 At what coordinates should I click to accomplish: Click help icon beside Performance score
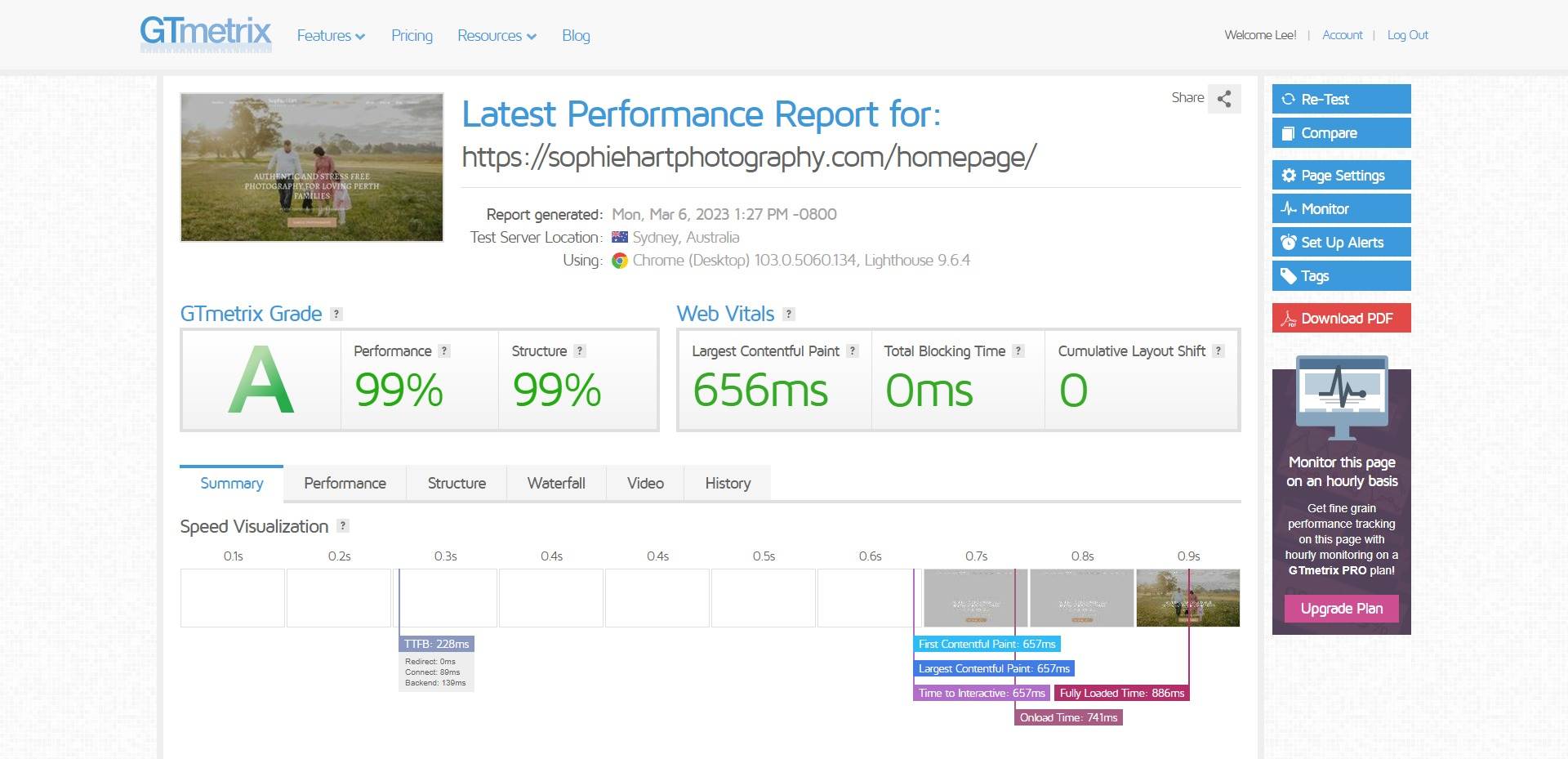click(x=444, y=351)
